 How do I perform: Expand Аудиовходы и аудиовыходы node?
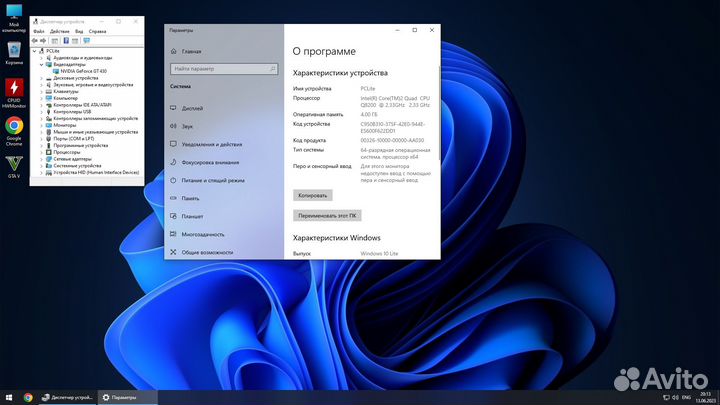pos(41,58)
